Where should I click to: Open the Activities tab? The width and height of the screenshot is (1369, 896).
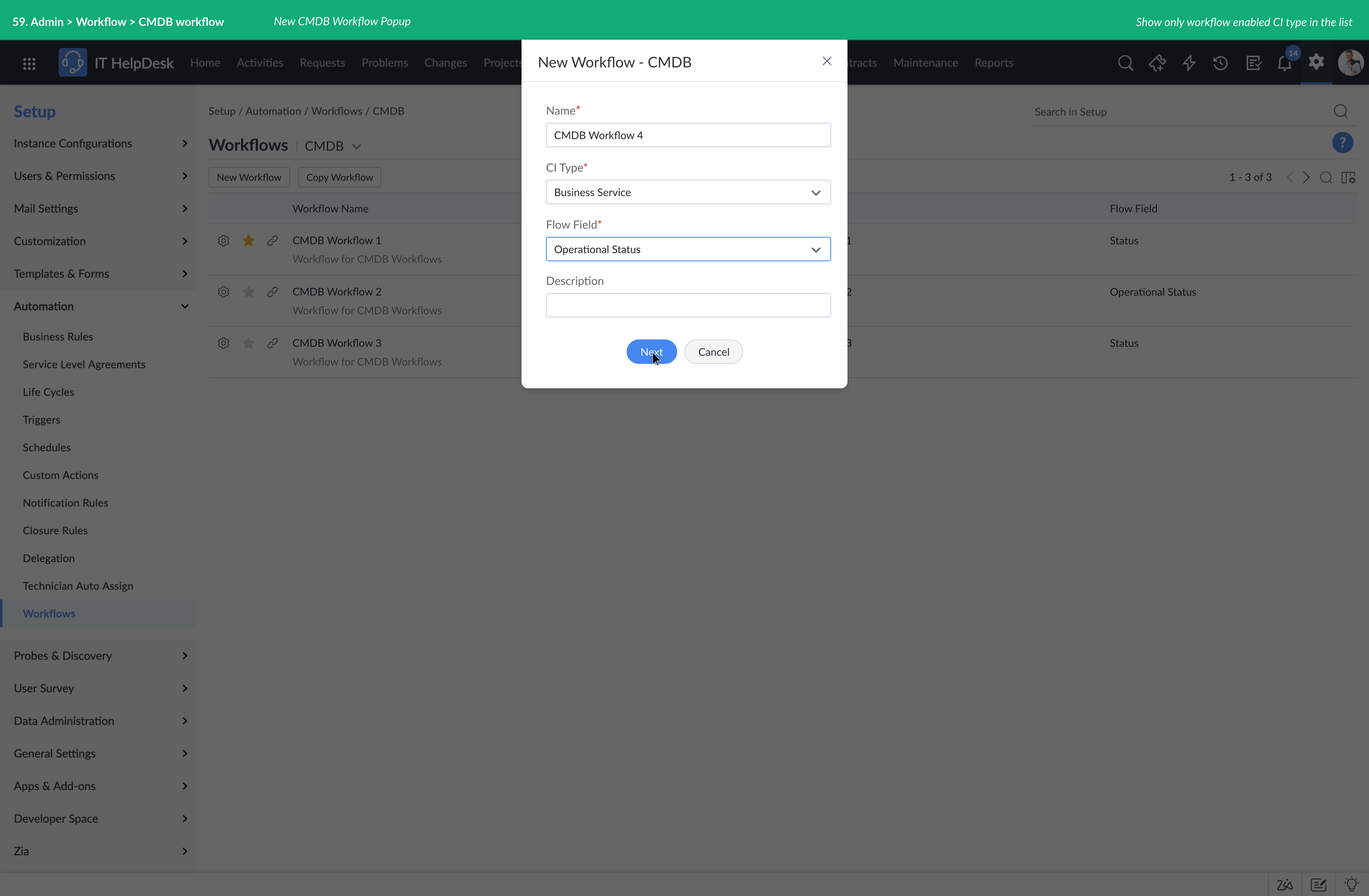click(x=260, y=63)
